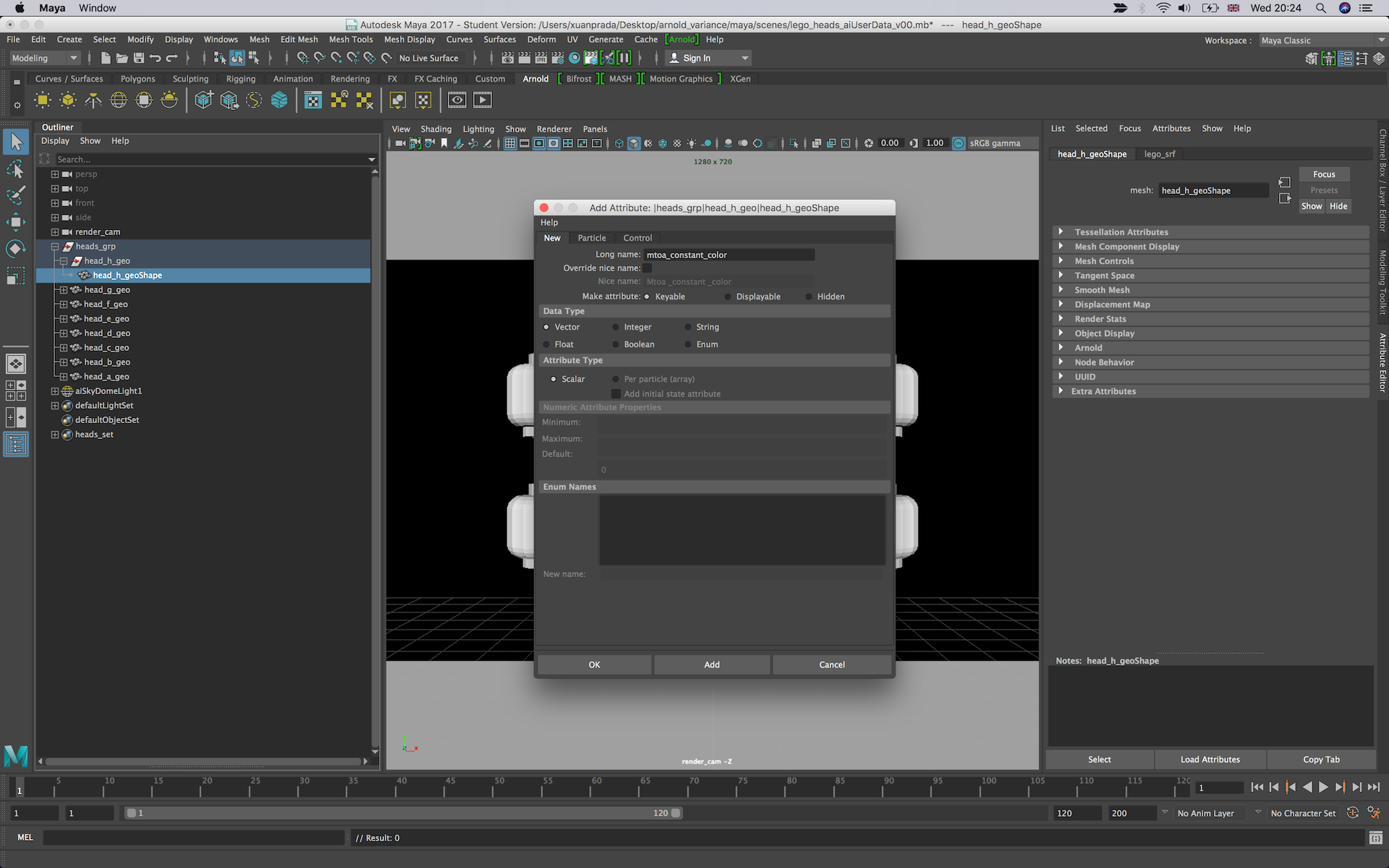Activate the Paint Selection tool
The width and height of the screenshot is (1389, 868).
pos(16,195)
